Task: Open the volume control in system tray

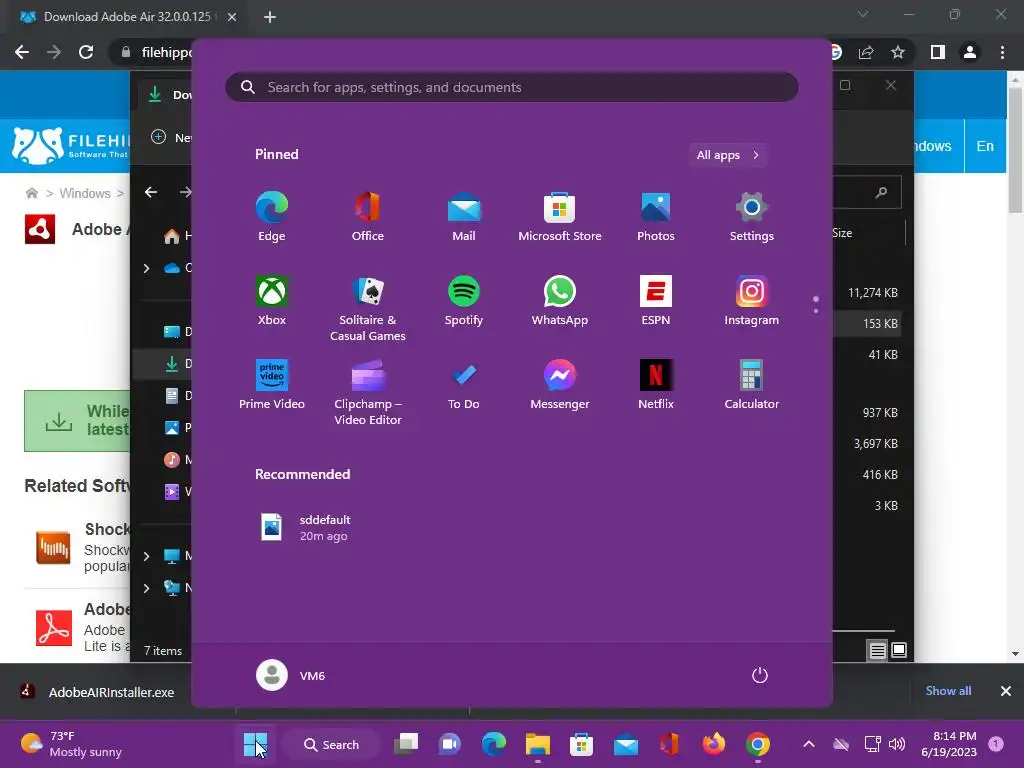Action: point(897,744)
